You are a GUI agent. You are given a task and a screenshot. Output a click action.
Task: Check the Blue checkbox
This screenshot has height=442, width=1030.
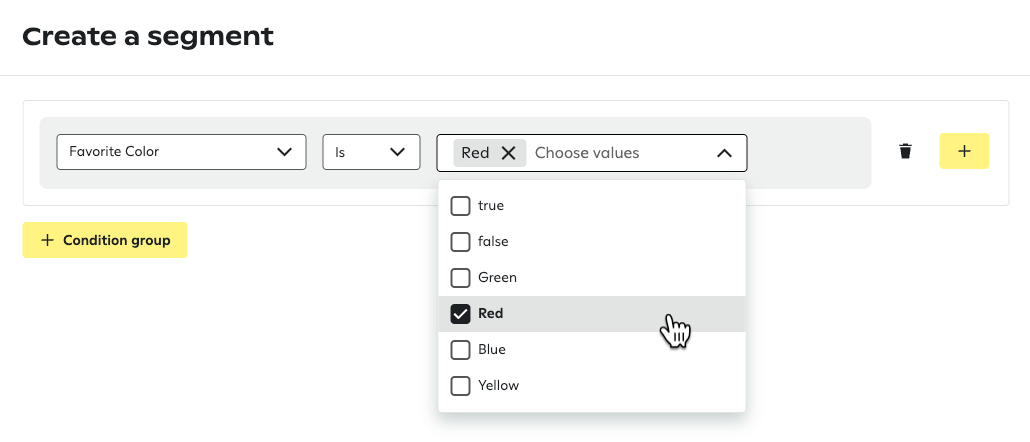460,350
